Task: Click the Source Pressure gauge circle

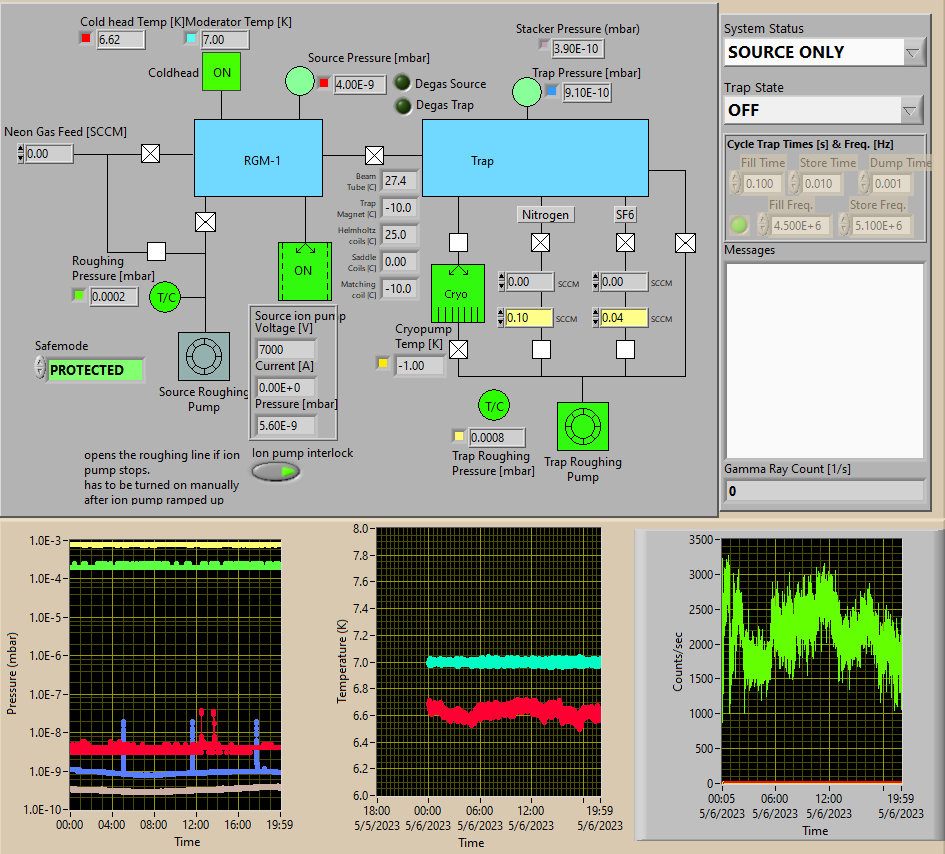Action: coord(300,81)
